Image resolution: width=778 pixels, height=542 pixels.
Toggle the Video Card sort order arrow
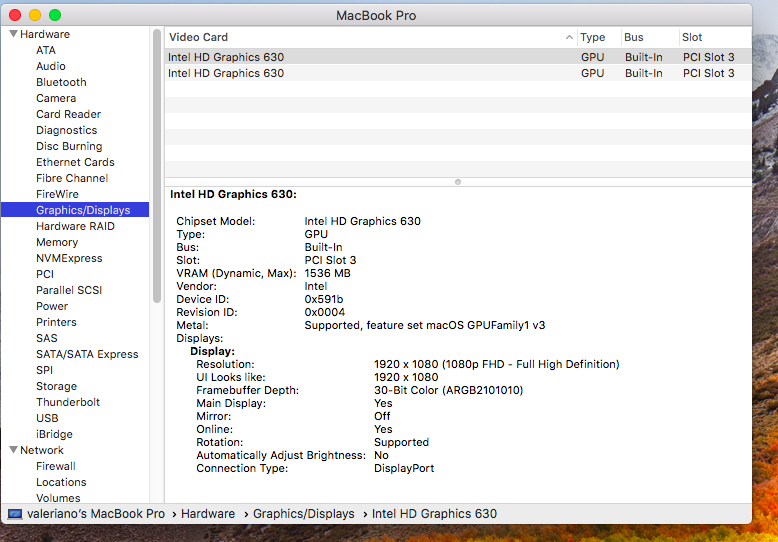click(x=569, y=37)
